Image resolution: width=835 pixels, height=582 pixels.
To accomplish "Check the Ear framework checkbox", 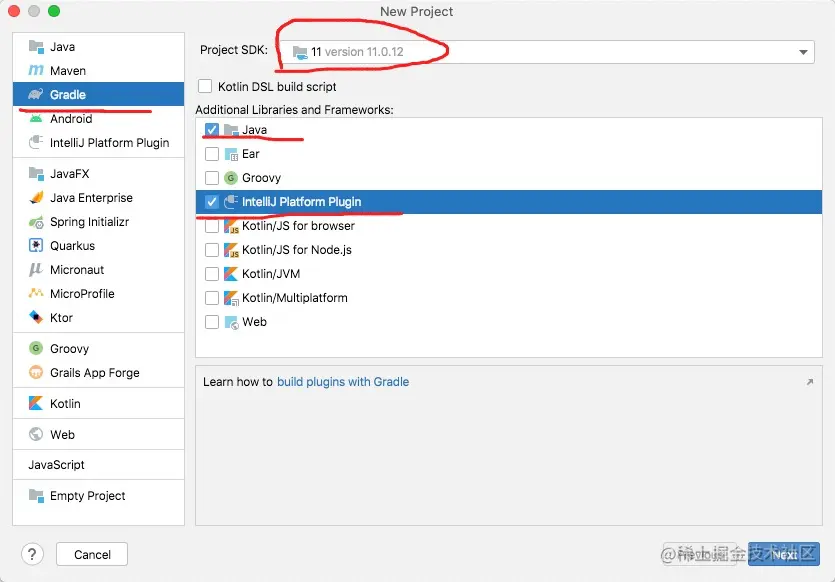I will (212, 154).
